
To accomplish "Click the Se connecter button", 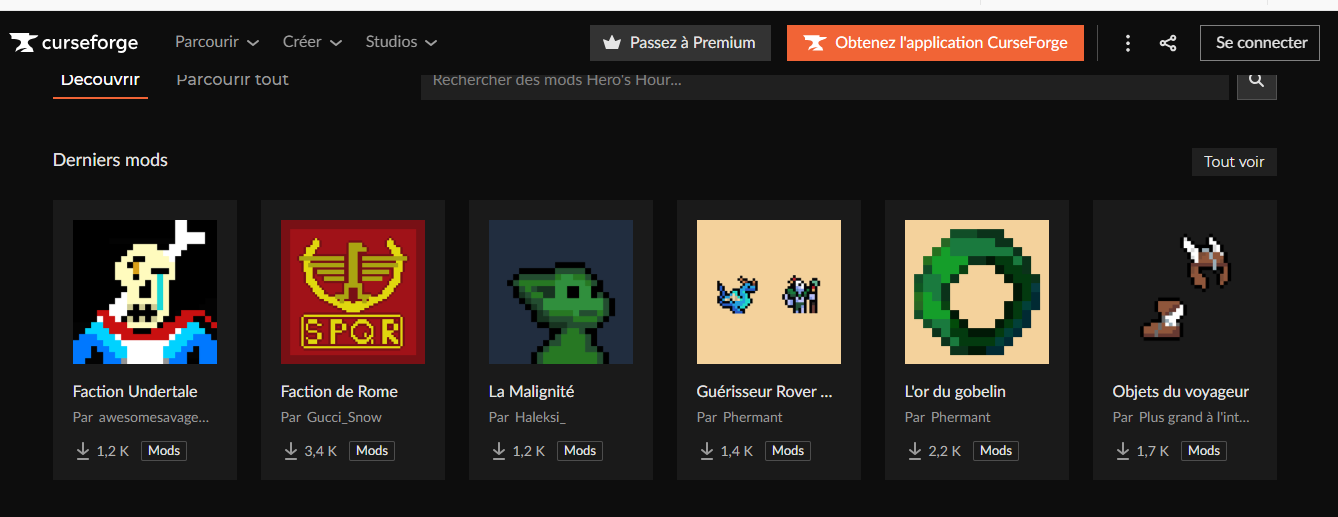I will pos(1260,43).
